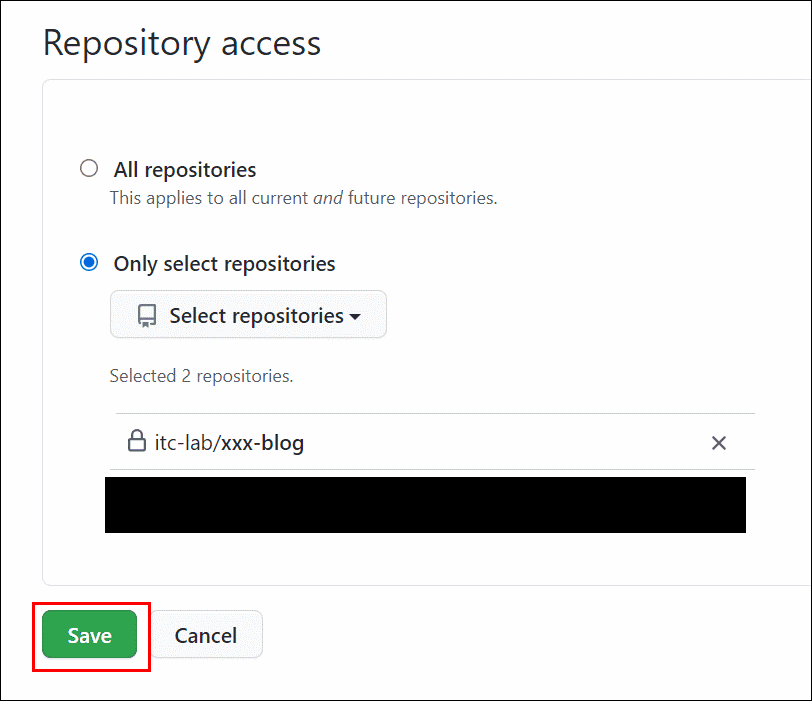Remove itc-lab/xxx-blog with the X icon
Screen dimensions: 812x701
719,443
